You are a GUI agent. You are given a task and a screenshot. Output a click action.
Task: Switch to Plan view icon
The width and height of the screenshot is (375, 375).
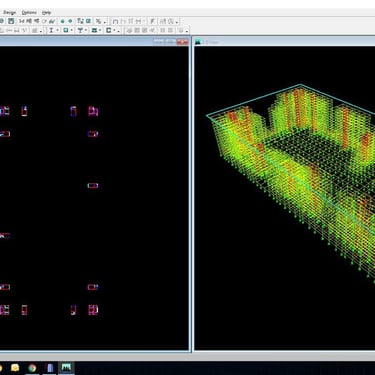click(x=29, y=21)
